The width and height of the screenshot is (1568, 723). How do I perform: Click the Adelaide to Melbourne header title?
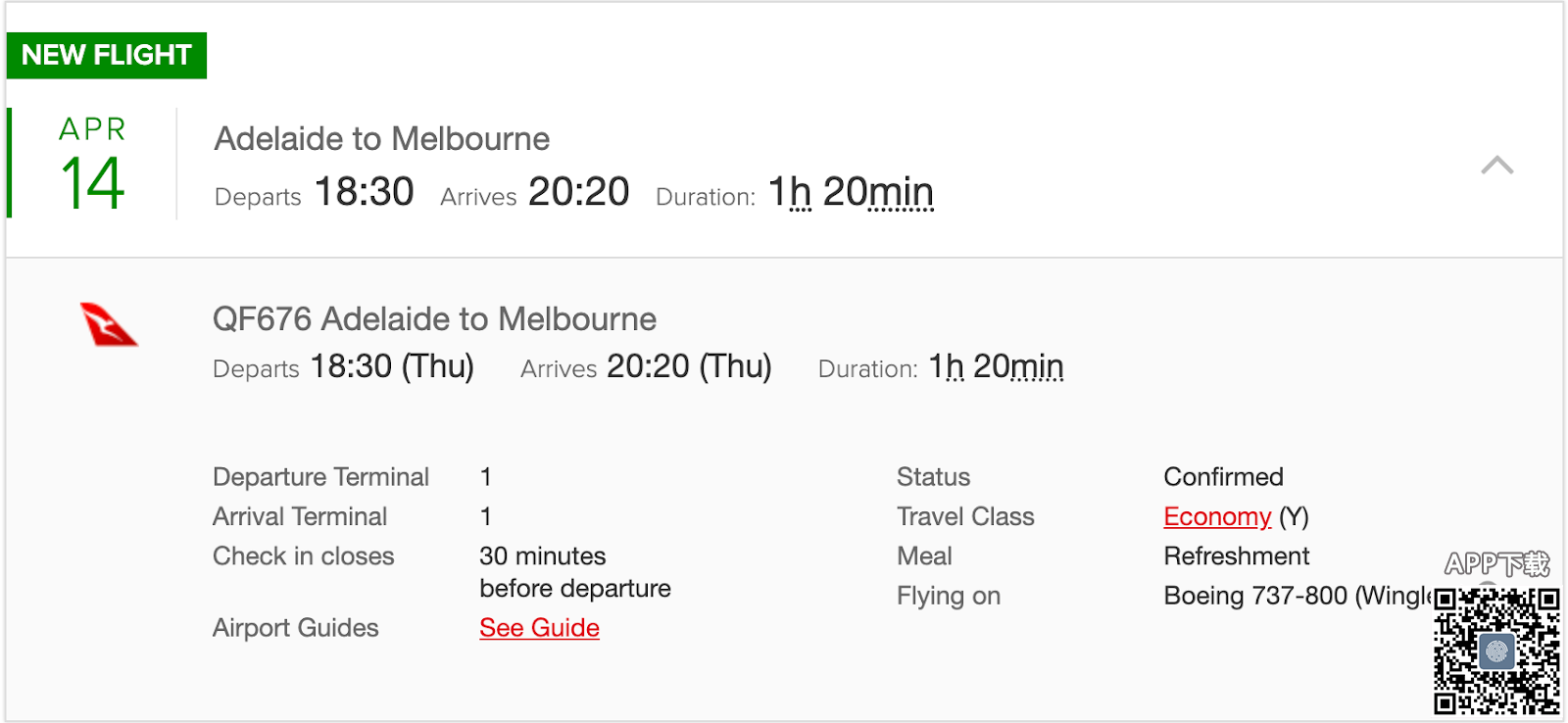[x=382, y=139]
